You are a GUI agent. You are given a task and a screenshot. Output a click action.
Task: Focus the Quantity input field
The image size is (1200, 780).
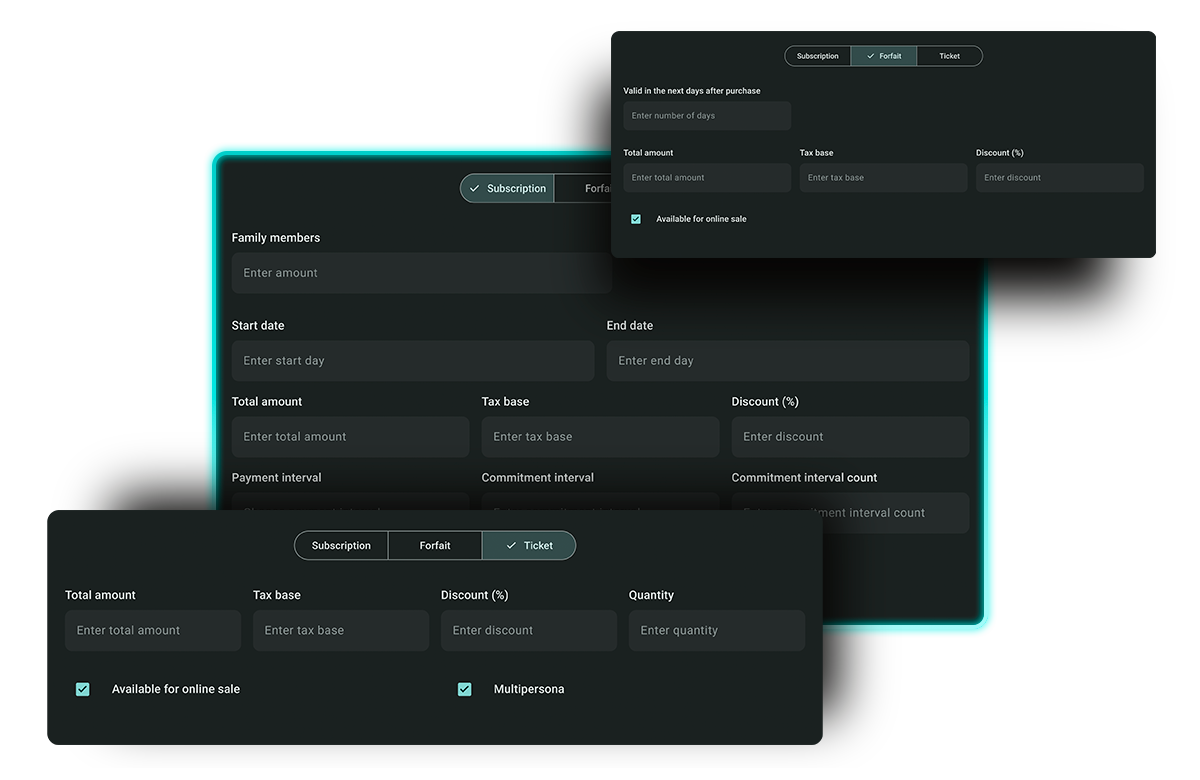pyautogui.click(x=716, y=631)
